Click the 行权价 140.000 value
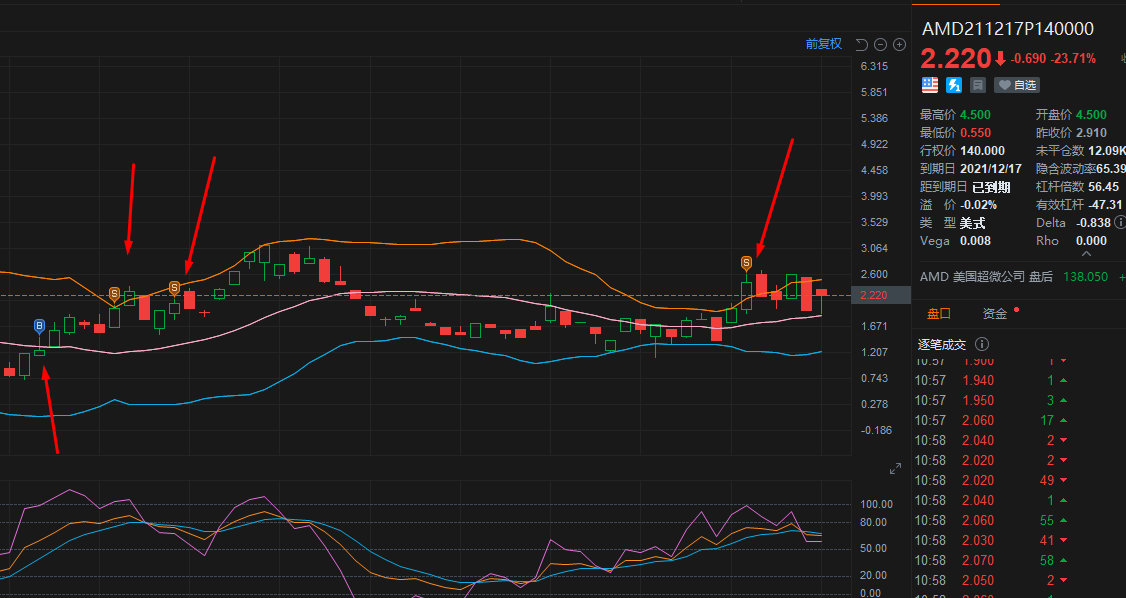The image size is (1126, 598). tap(982, 151)
